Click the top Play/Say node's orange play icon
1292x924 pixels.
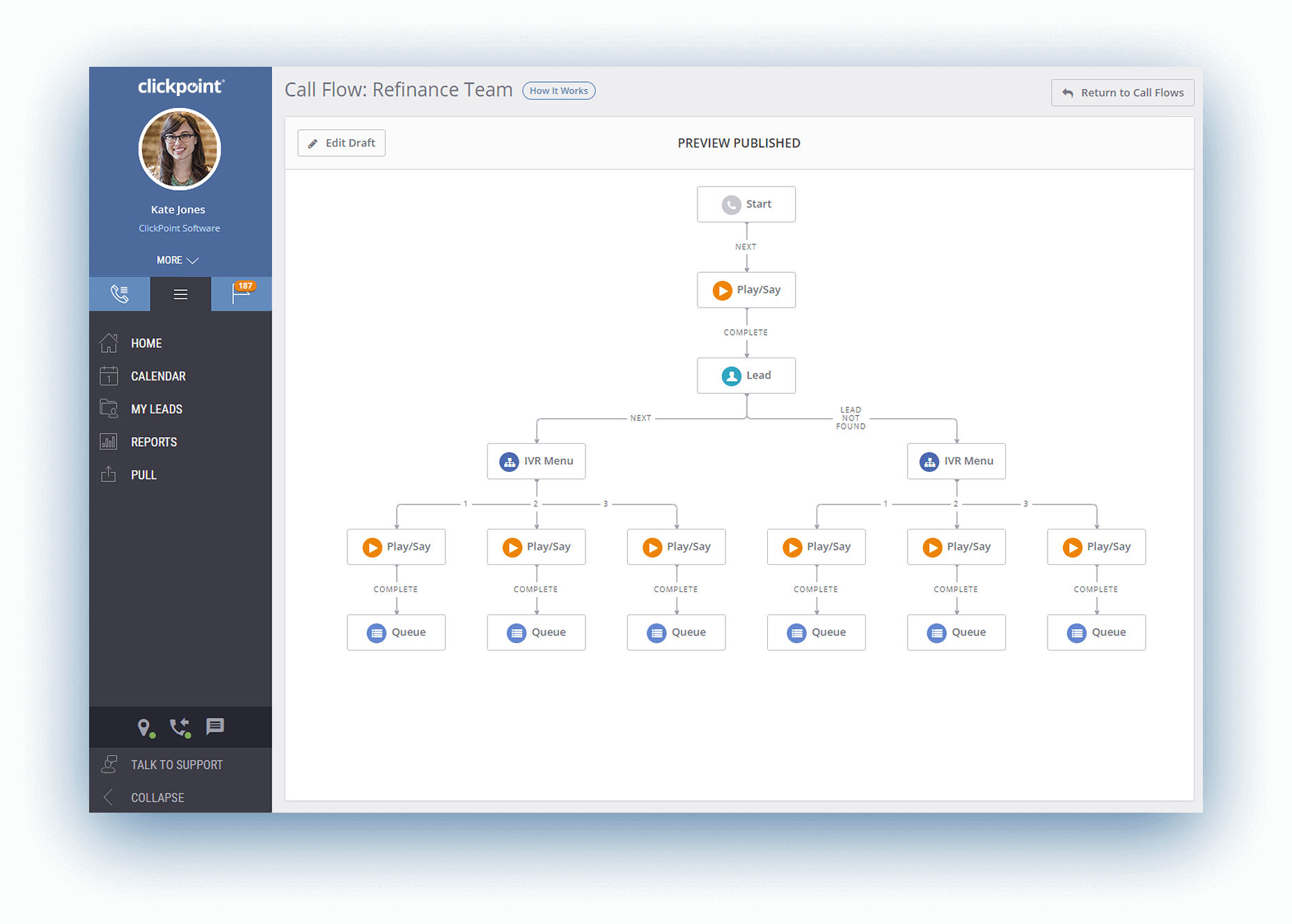pyautogui.click(x=722, y=290)
